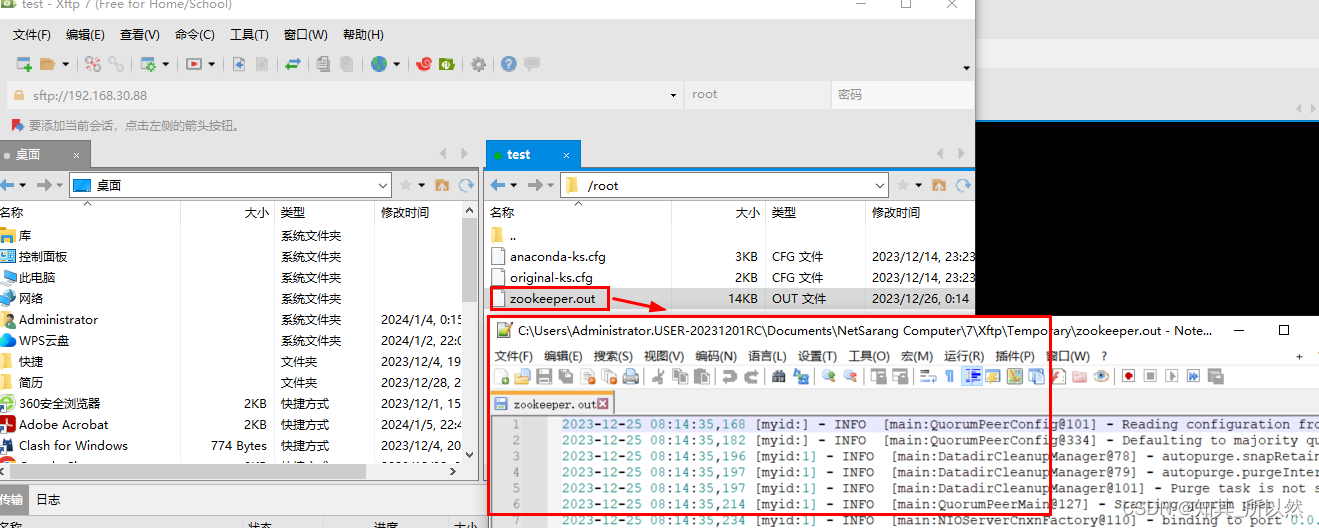Image resolution: width=1319 pixels, height=528 pixels.
Task: Expand the local path 桌面 combo box
Action: 383,185
